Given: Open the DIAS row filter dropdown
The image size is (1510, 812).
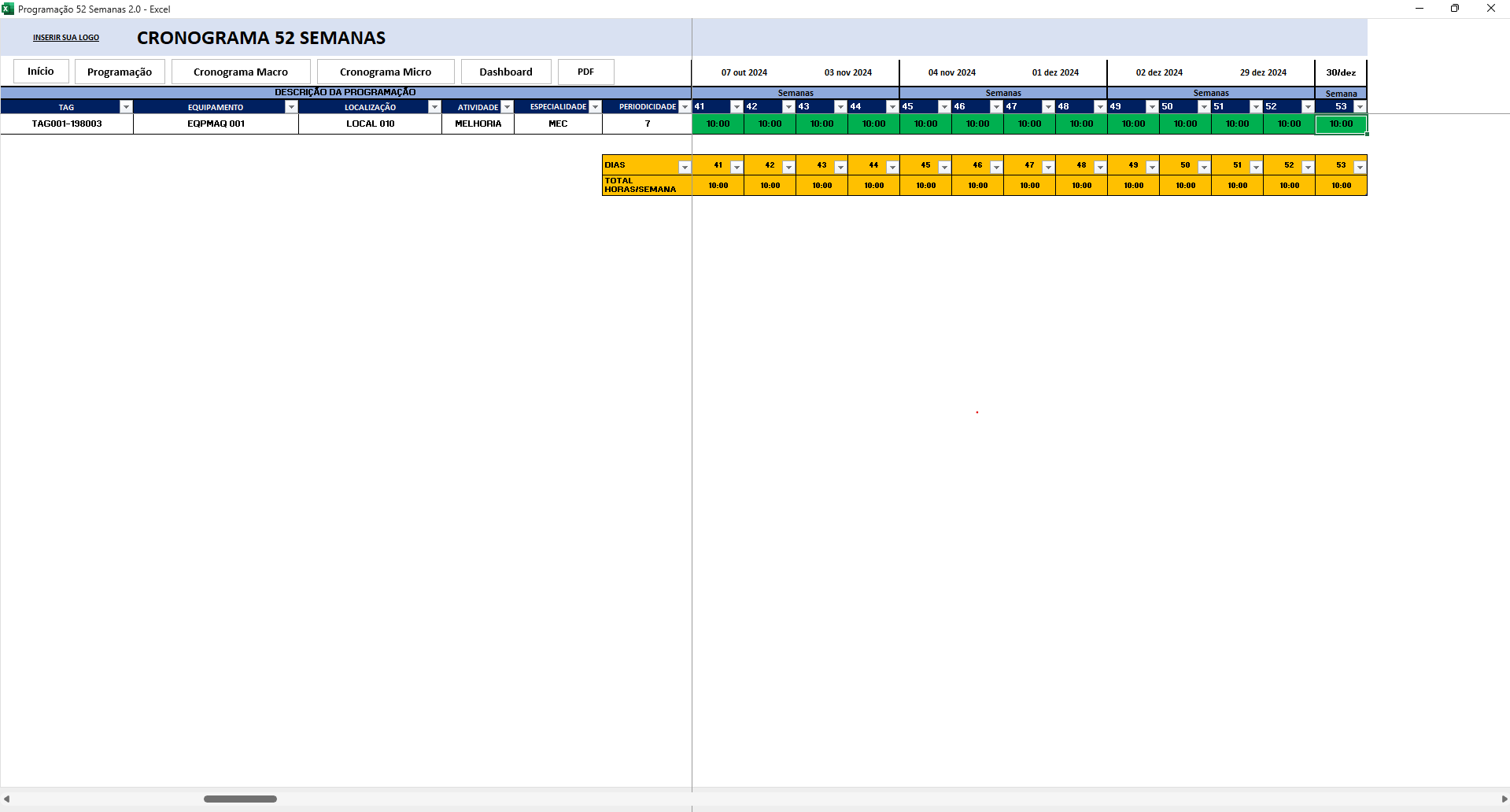Looking at the screenshot, I should click(x=685, y=167).
